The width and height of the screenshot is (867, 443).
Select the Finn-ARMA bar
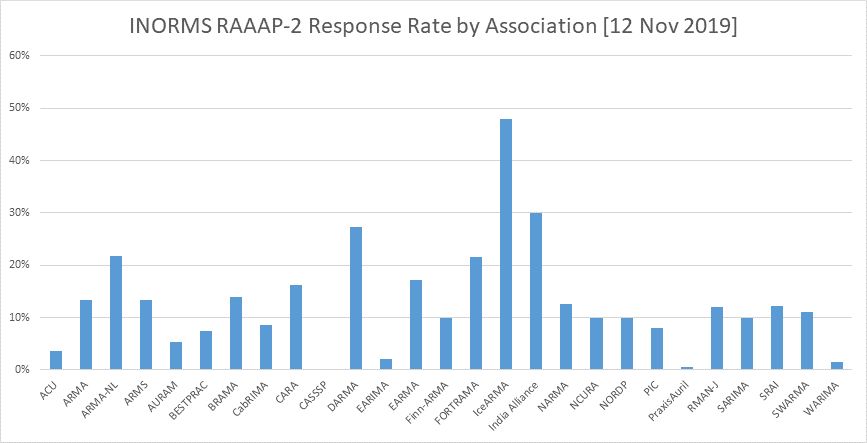[446, 343]
